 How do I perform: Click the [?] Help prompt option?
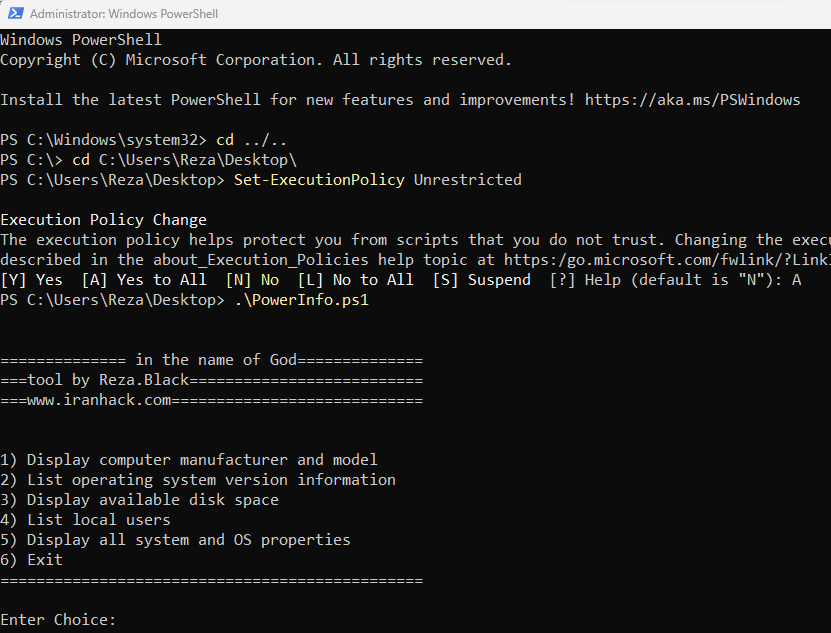(585, 280)
